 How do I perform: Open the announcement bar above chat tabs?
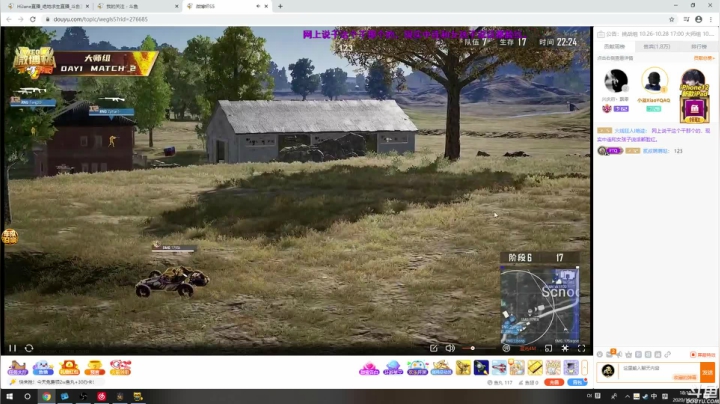pyautogui.click(x=656, y=34)
